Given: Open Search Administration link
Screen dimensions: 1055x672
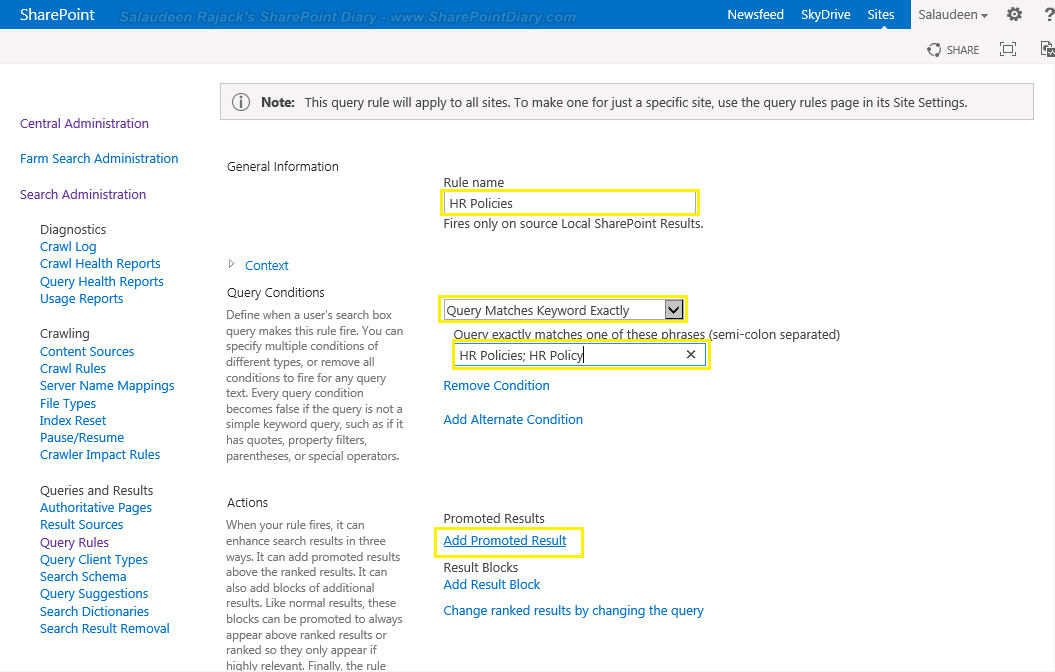Looking at the screenshot, I should coord(83,194).
